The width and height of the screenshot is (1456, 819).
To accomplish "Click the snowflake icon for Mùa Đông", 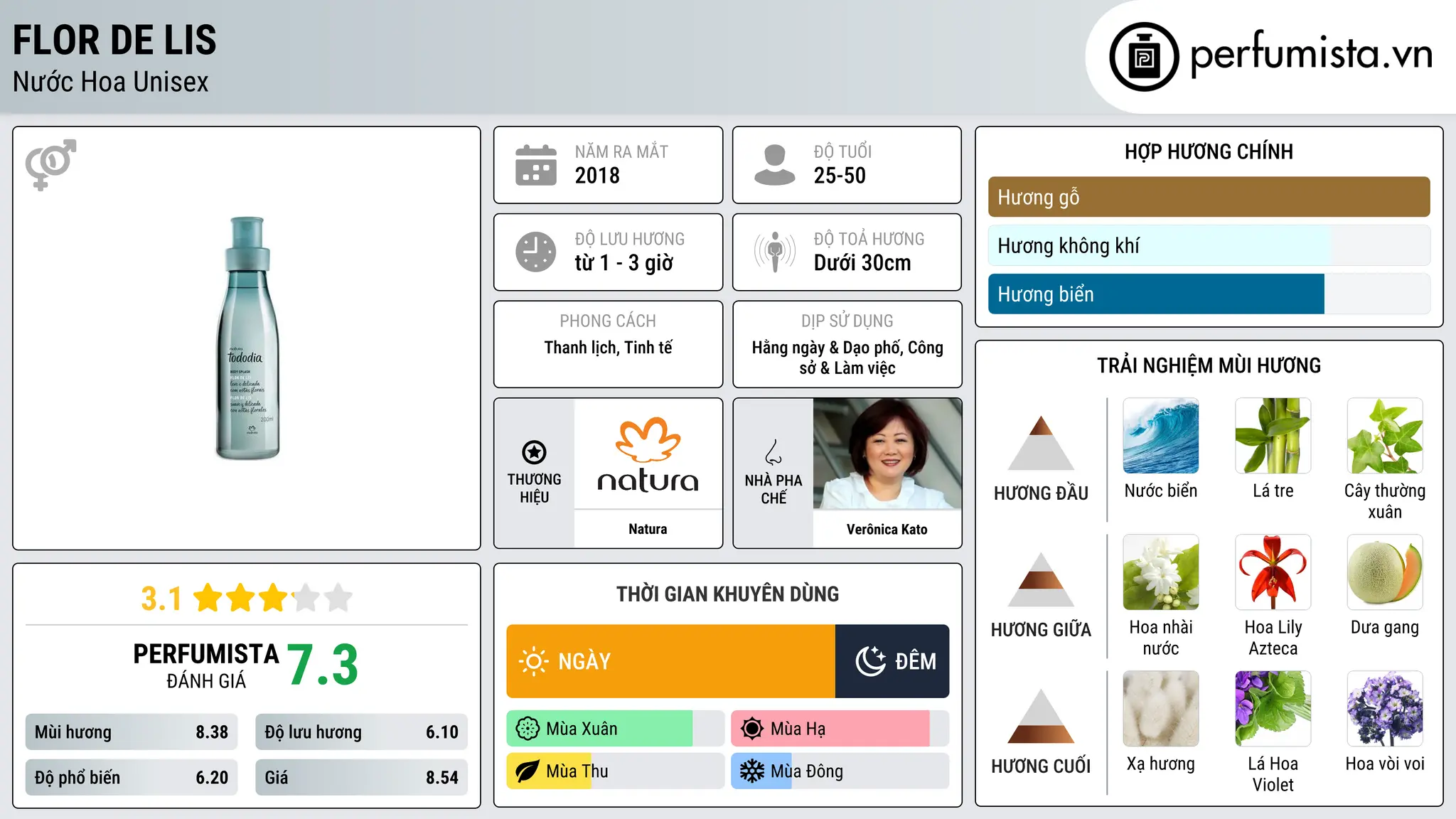I will [752, 771].
